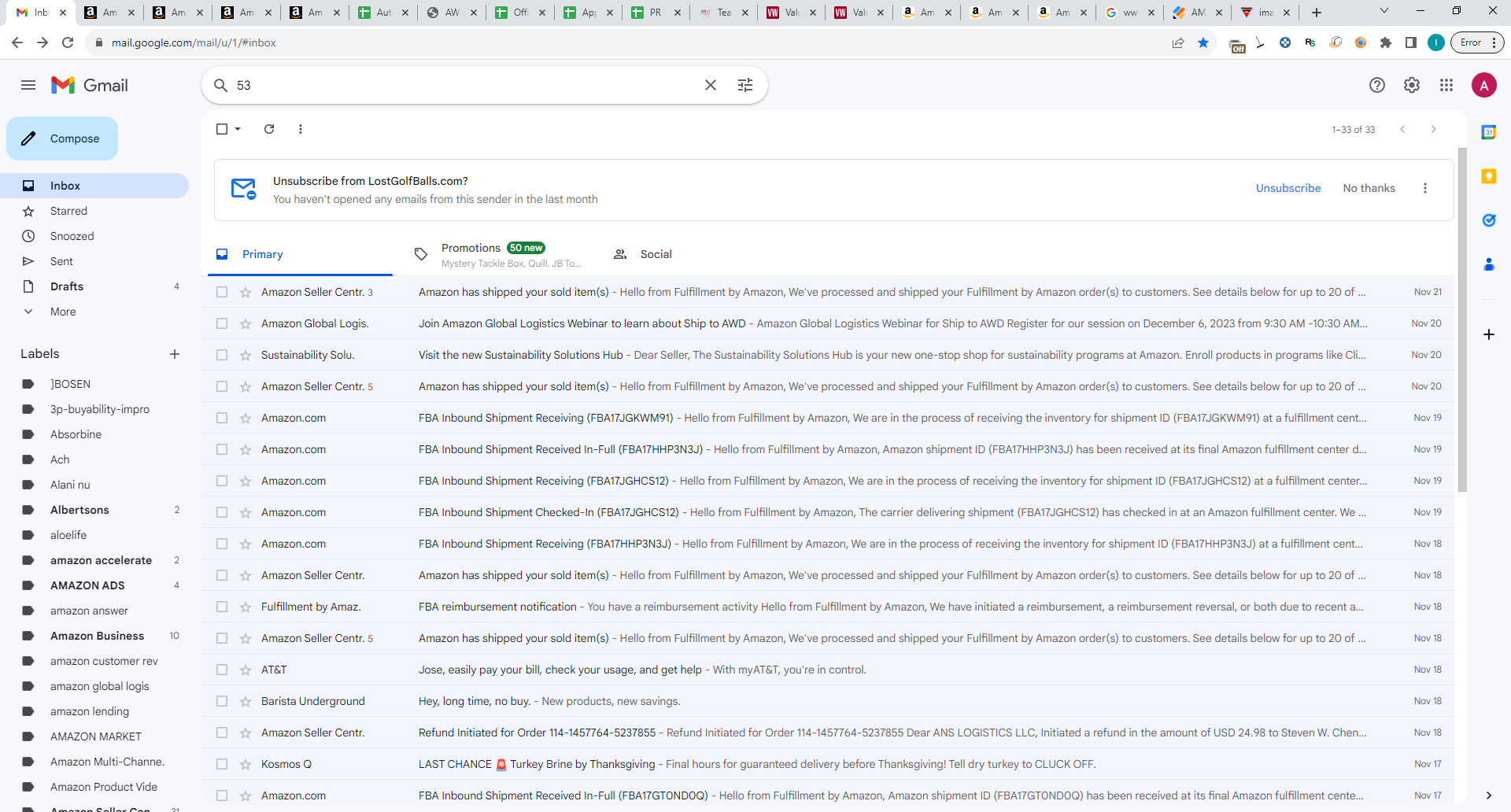Screen dimensions: 1511x812
Task: Open Google Keep side panel icon
Action: pos(1489,176)
